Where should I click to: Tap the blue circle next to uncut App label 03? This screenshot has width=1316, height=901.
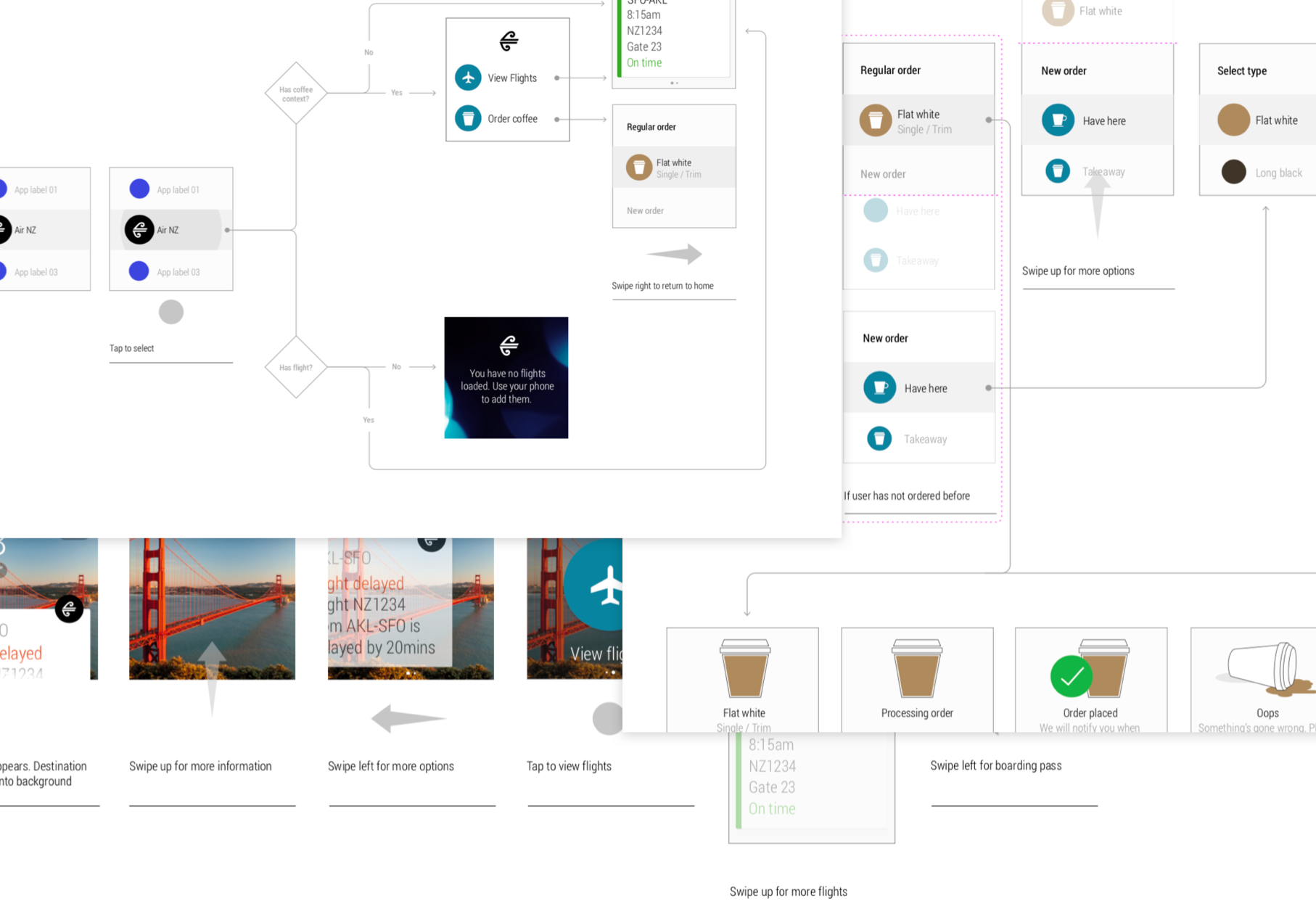coord(139,271)
